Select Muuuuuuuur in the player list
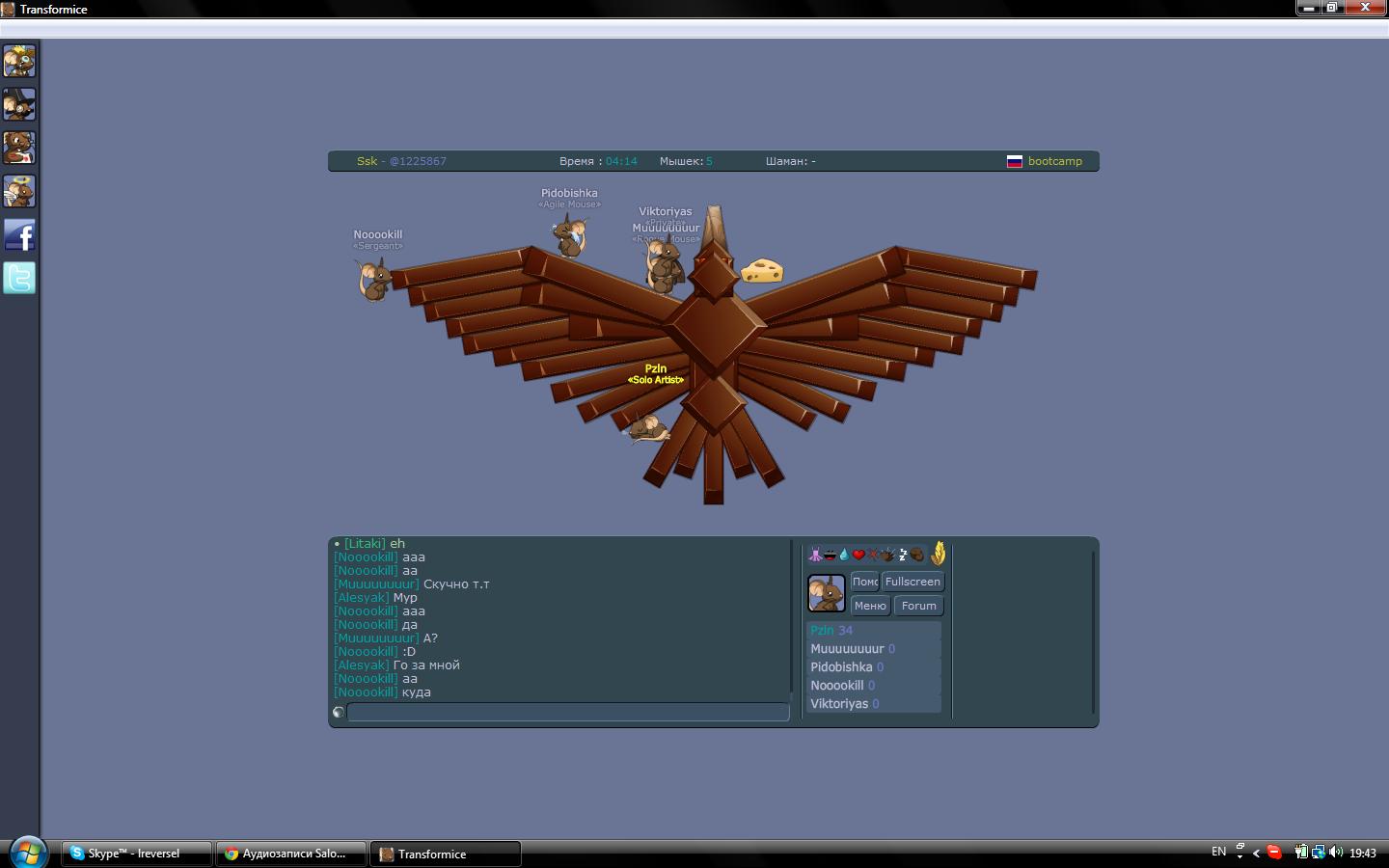Image resolution: width=1389 pixels, height=868 pixels. 874,649
